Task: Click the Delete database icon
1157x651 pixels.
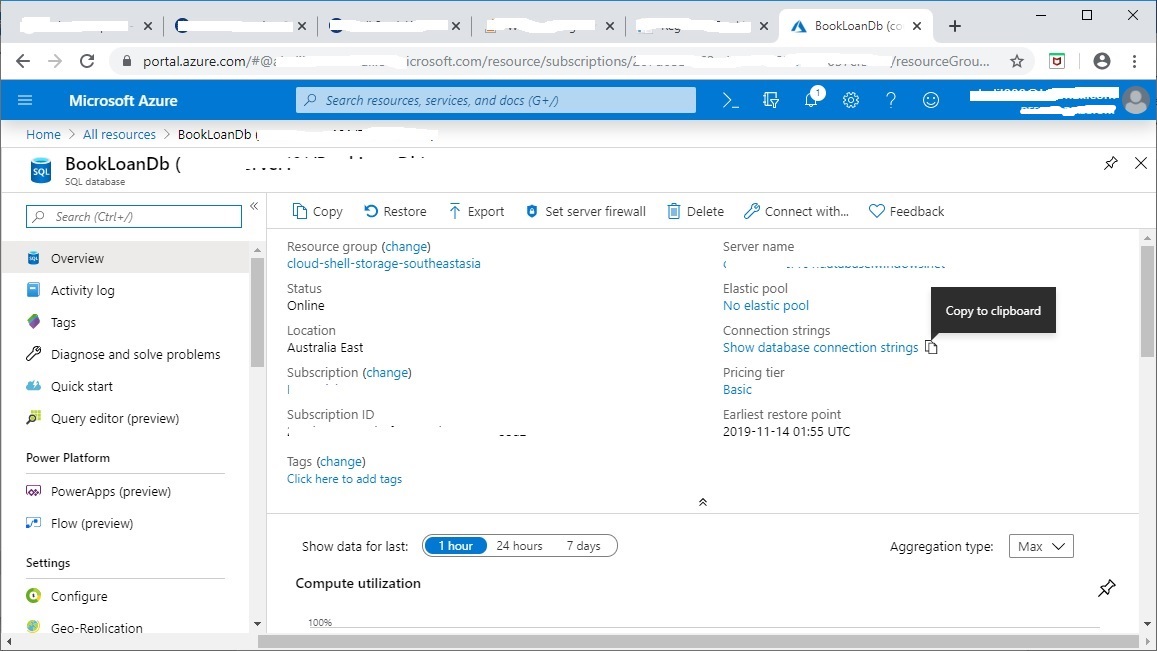Action: pyautogui.click(x=695, y=211)
